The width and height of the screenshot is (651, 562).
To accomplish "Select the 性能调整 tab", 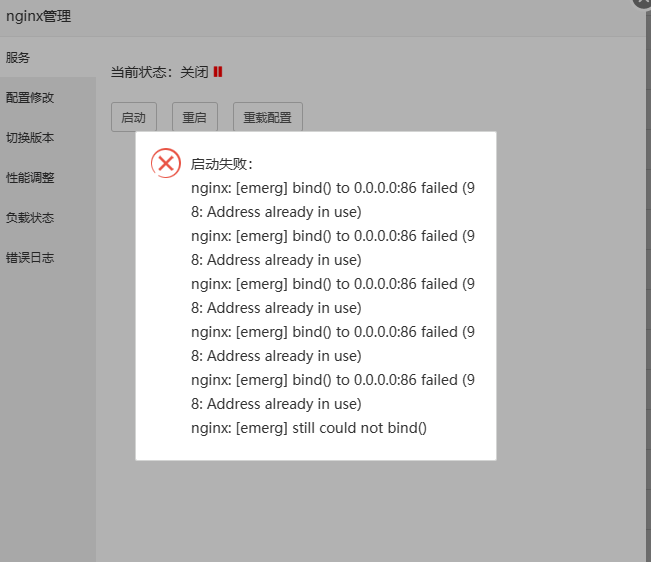I will tap(48, 178).
